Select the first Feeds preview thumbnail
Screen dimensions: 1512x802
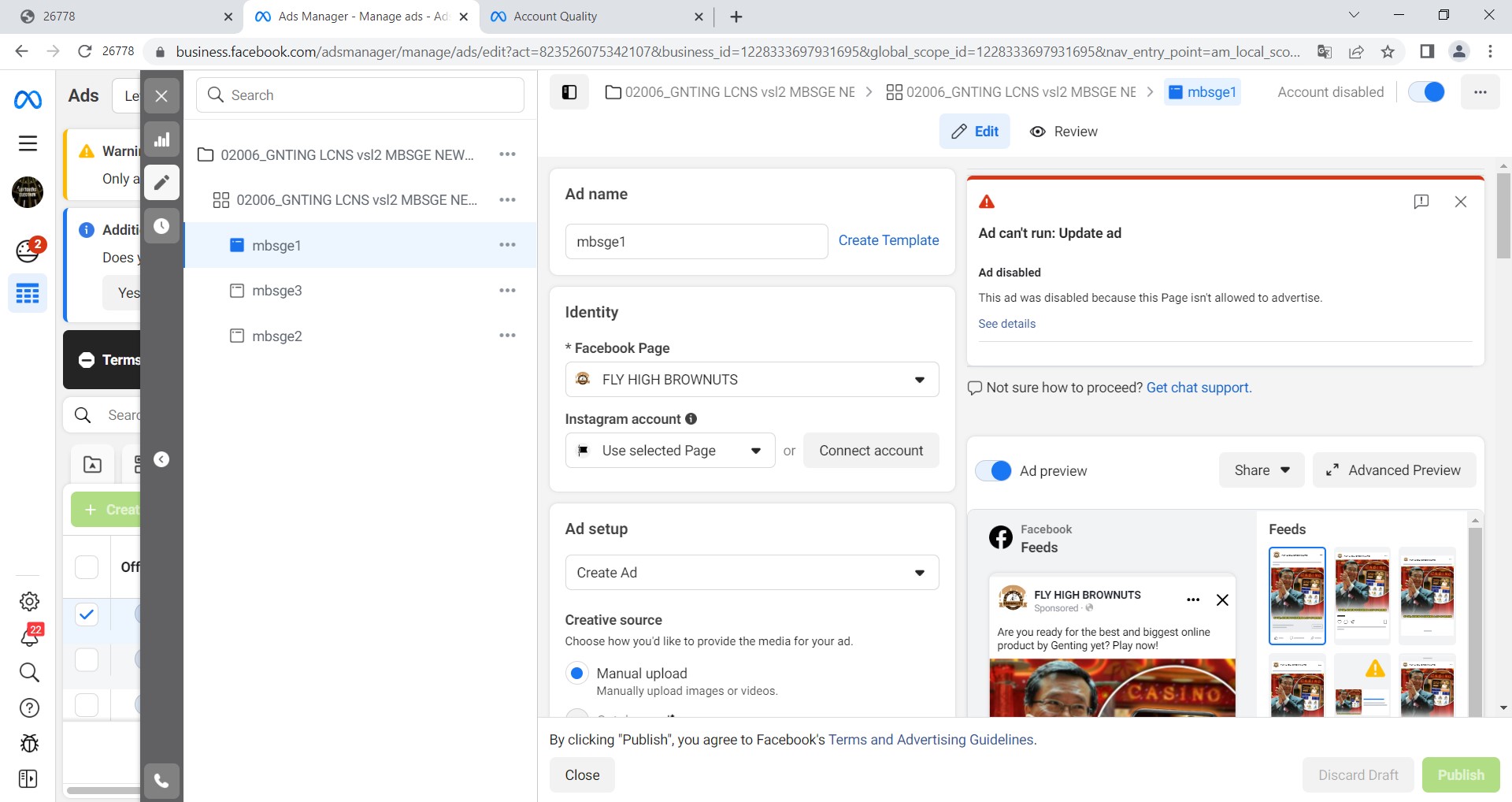(1297, 596)
